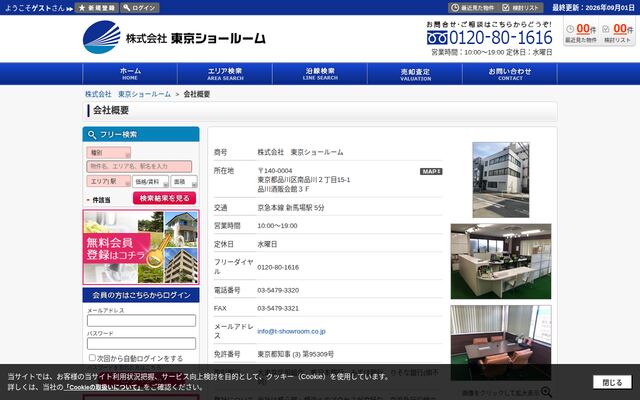Click 最終更新 date text in top bar

coord(593,8)
